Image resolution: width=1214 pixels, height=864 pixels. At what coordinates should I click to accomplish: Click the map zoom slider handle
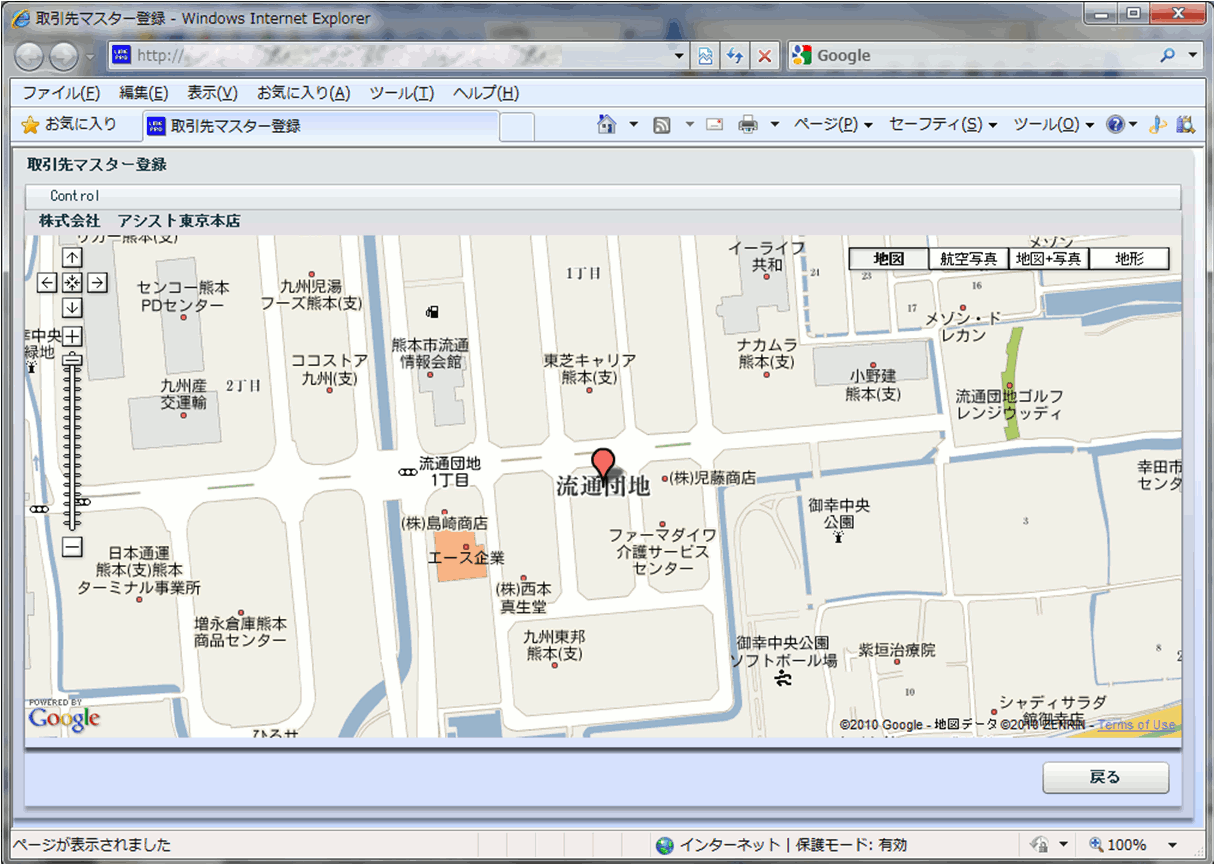click(72, 360)
